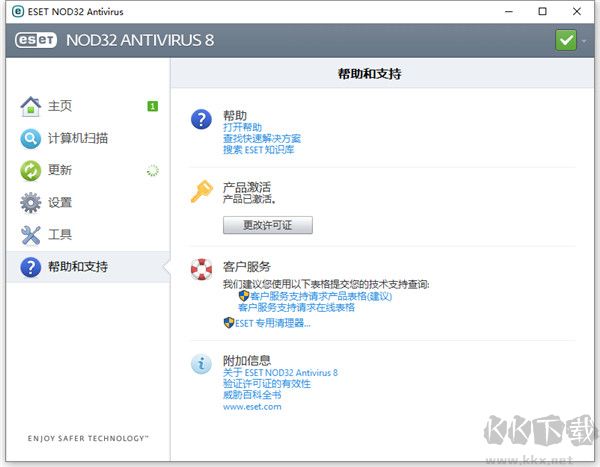600x467 pixels.
Task: Click 查找快速解决方案 link
Action: click(x=262, y=139)
